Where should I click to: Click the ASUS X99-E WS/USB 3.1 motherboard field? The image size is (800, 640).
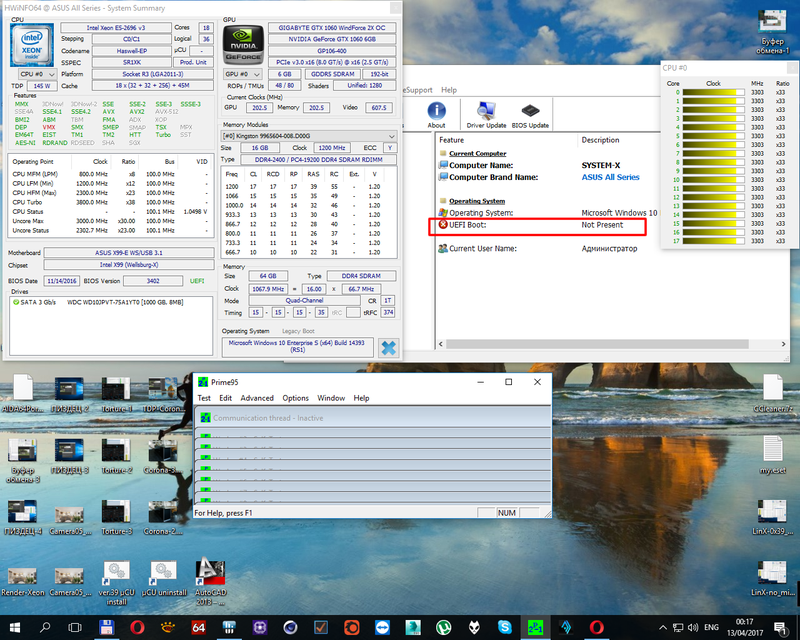point(129,253)
